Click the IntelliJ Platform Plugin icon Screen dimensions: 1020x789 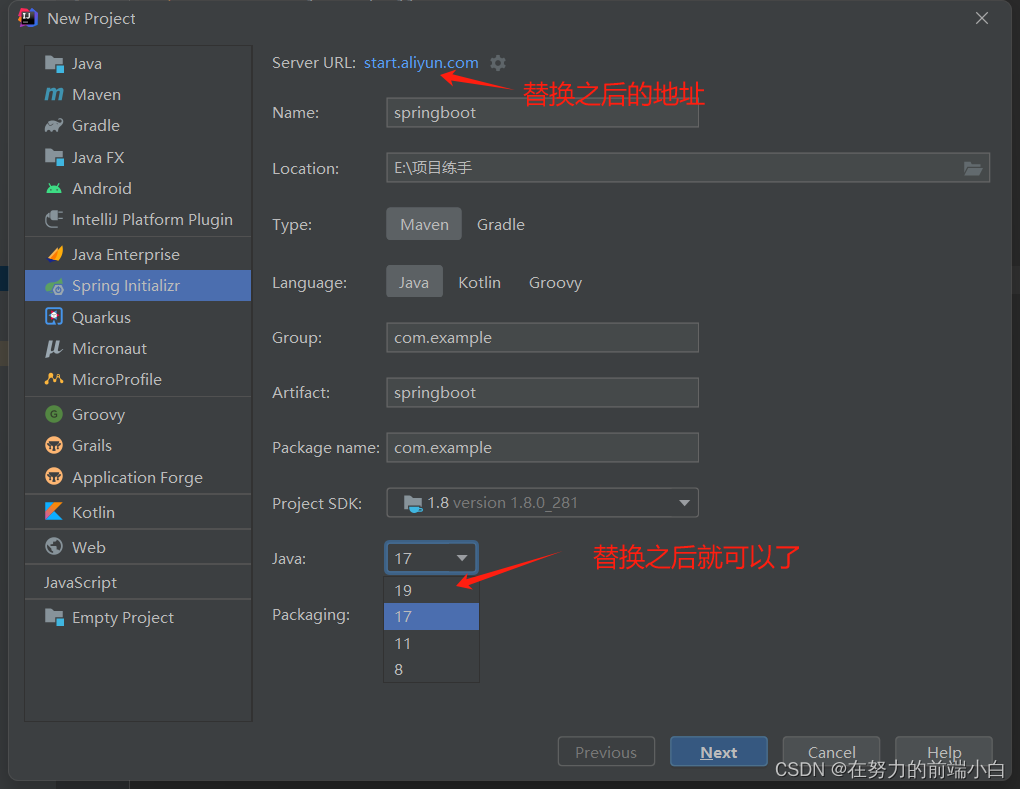54,219
